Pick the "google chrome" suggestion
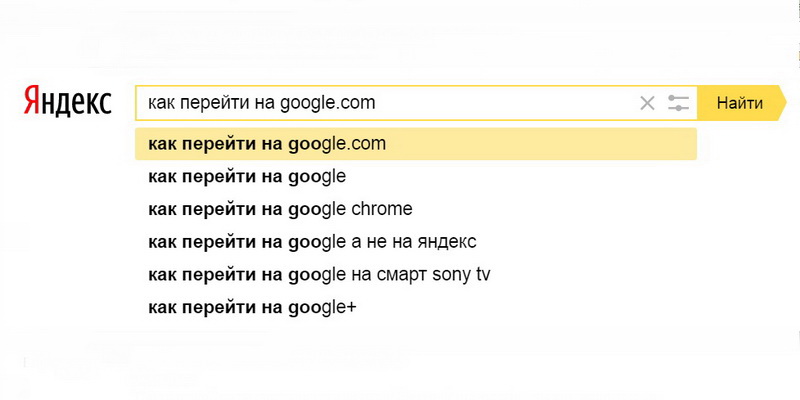The height and width of the screenshot is (400, 800). tap(279, 209)
